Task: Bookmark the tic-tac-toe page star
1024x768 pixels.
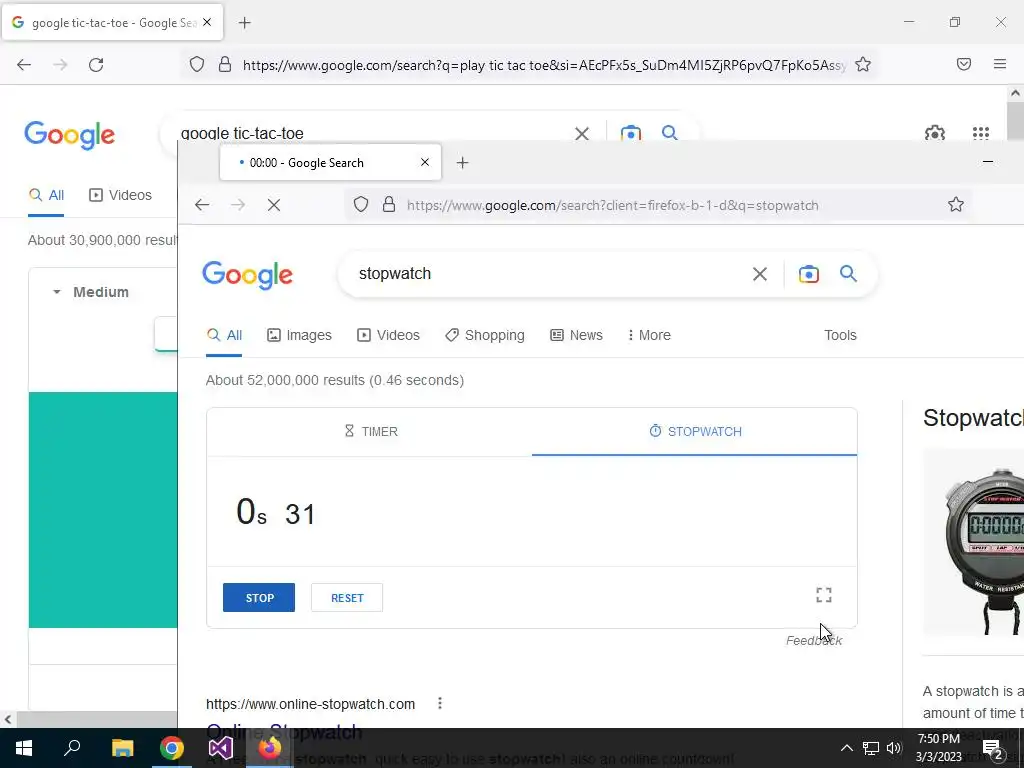Action: 863,64
